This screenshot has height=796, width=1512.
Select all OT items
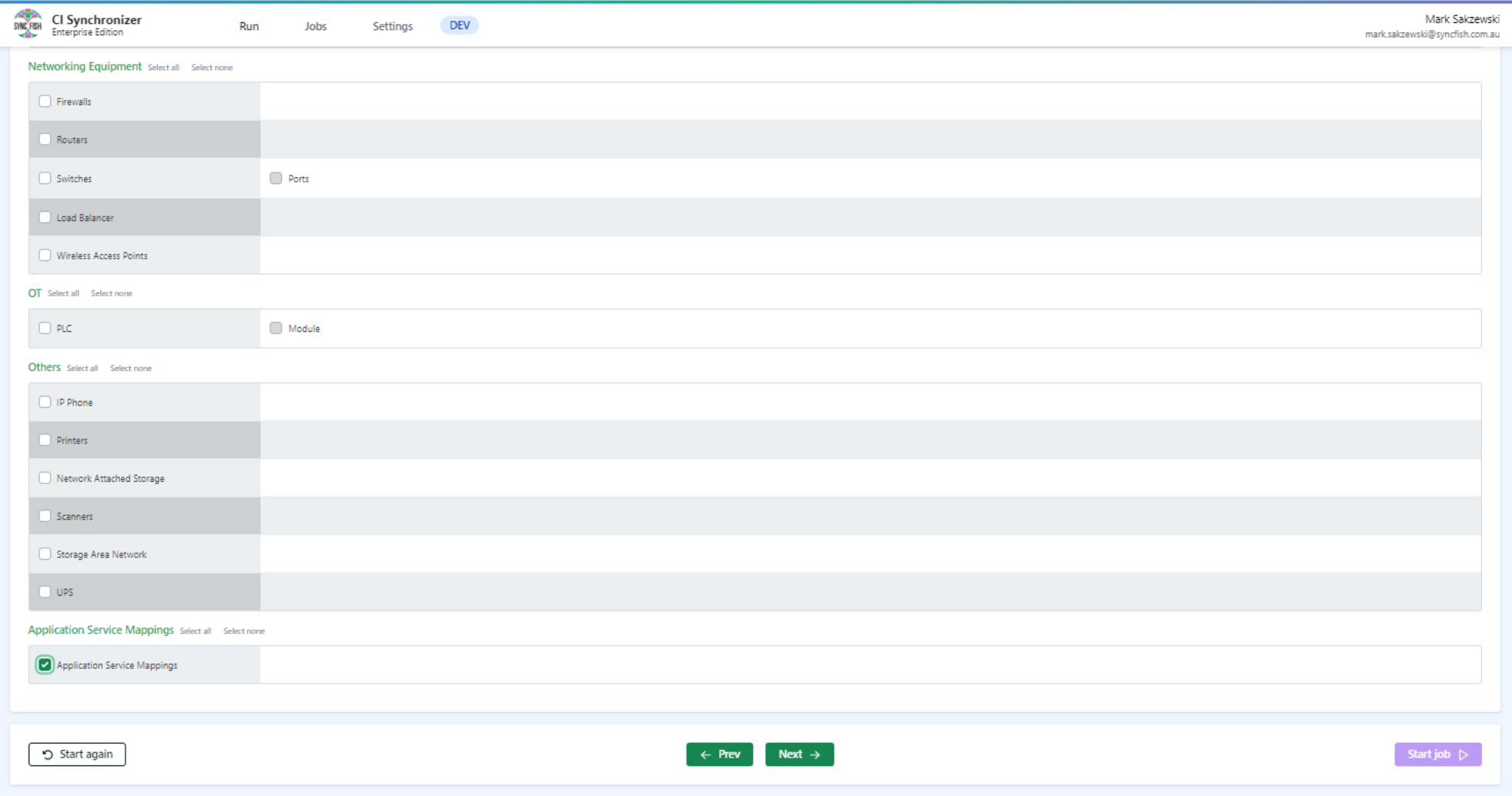[63, 293]
